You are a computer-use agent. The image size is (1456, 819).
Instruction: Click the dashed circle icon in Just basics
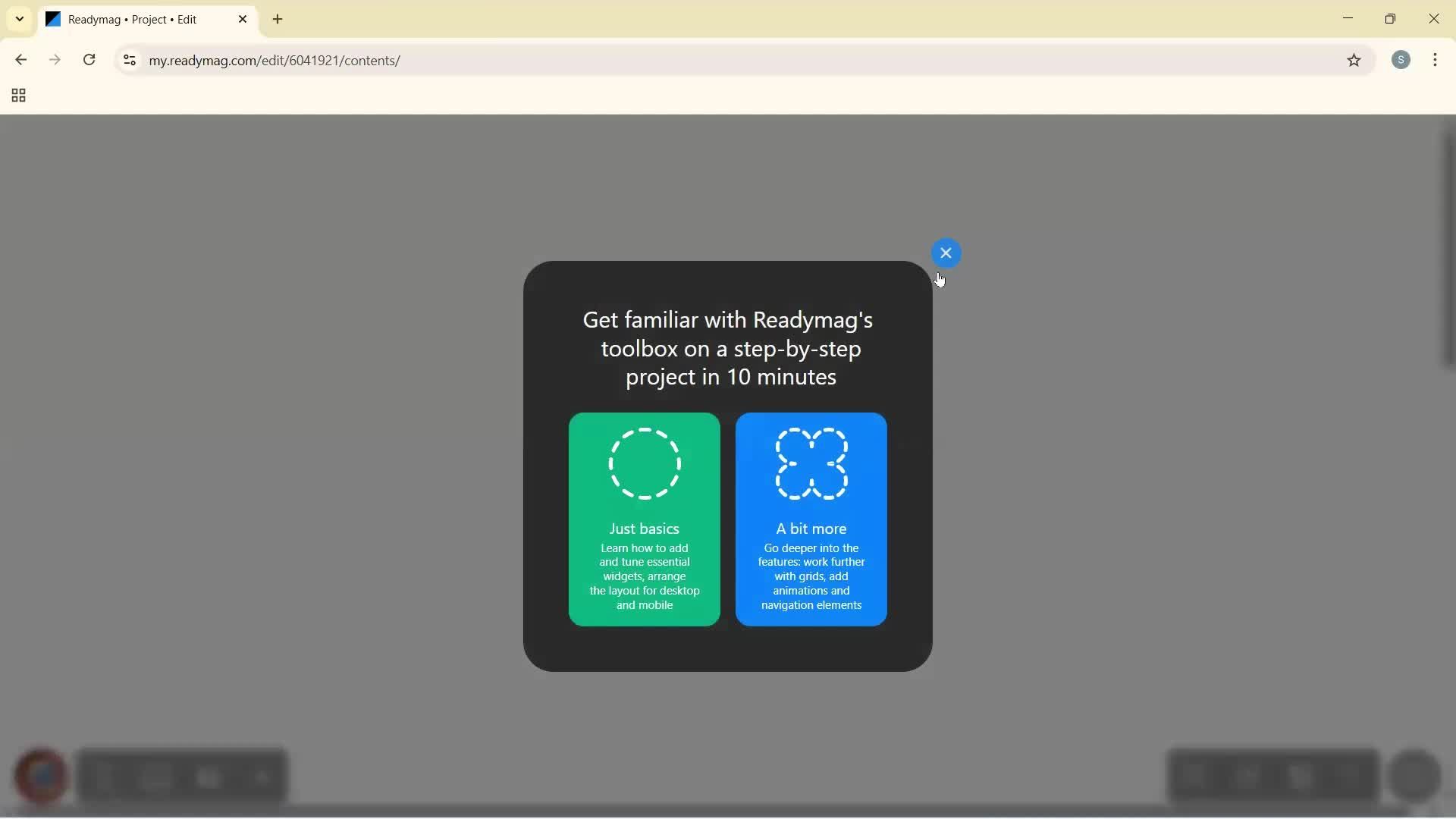point(645,464)
